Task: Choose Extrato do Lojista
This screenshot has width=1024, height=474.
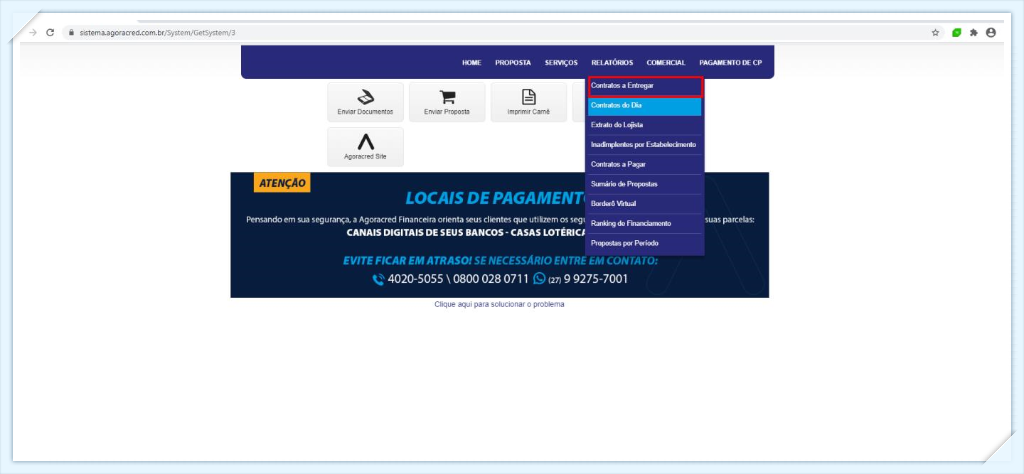Action: coord(645,125)
